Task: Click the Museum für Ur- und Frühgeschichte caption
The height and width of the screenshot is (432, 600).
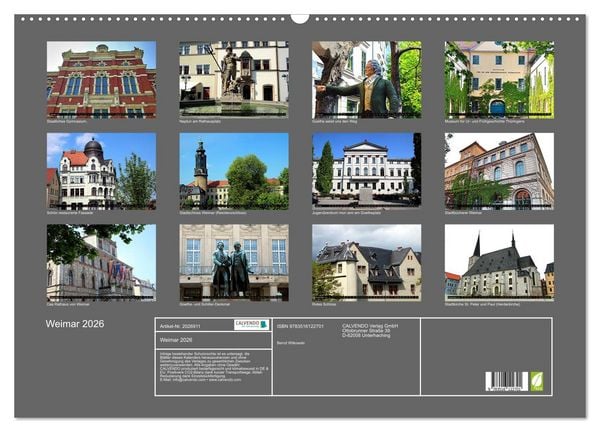Action: (x=484, y=121)
